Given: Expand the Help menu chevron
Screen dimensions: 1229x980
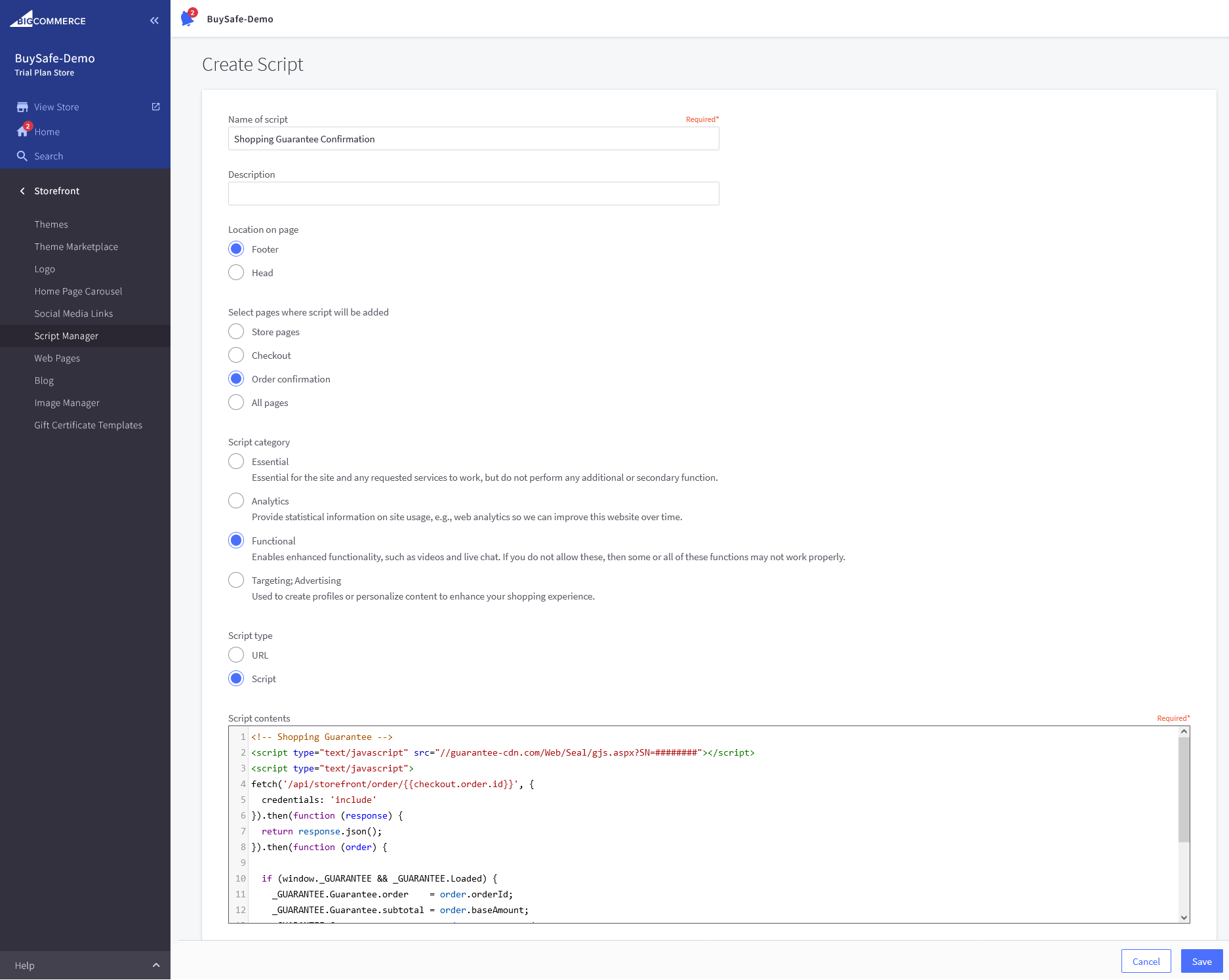Looking at the screenshot, I should coord(156,966).
